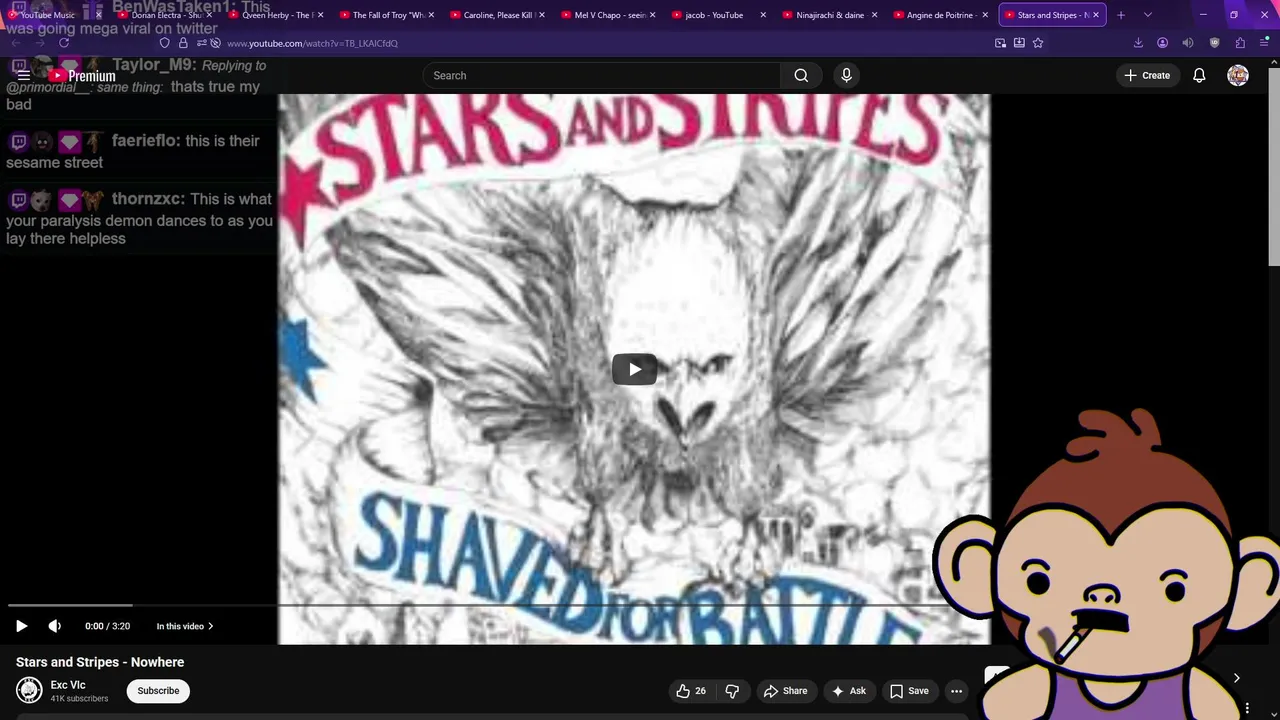Switch to Caroline, Please Kill tab
This screenshot has height=720, width=1280.
pyautogui.click(x=497, y=15)
